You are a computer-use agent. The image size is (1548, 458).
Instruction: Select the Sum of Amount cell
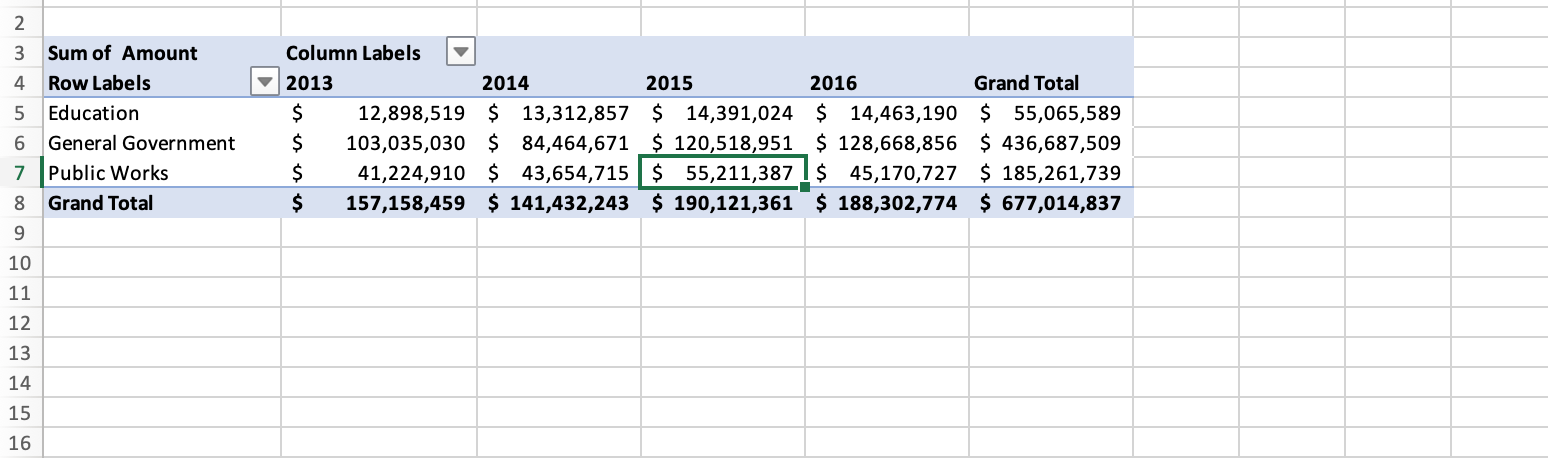pyautogui.click(x=161, y=53)
